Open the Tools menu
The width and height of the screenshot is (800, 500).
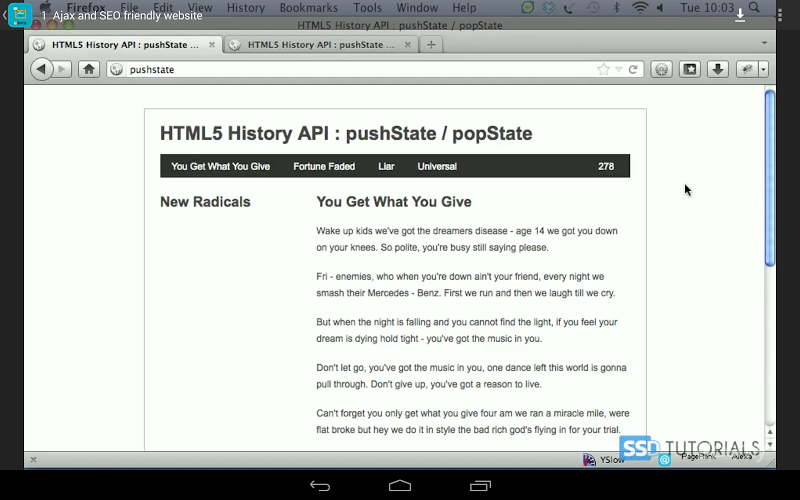(367, 8)
